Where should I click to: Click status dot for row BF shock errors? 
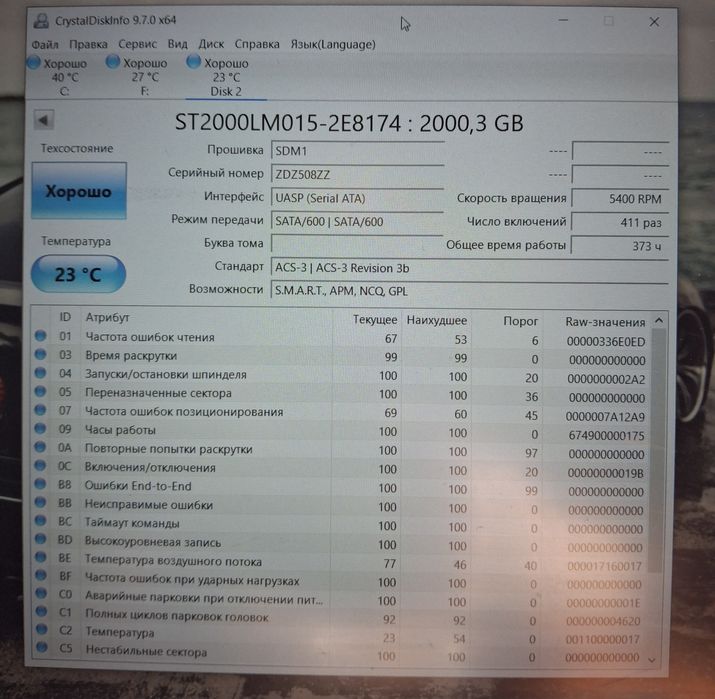41,575
